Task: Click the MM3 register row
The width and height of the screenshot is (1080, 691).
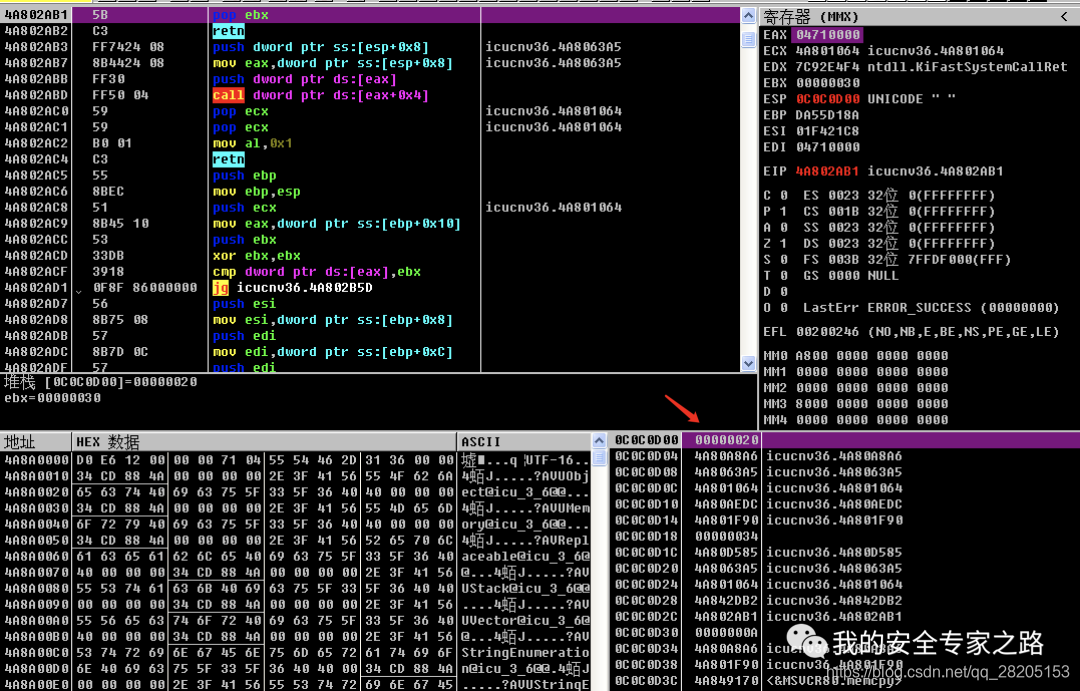Action: 855,404
